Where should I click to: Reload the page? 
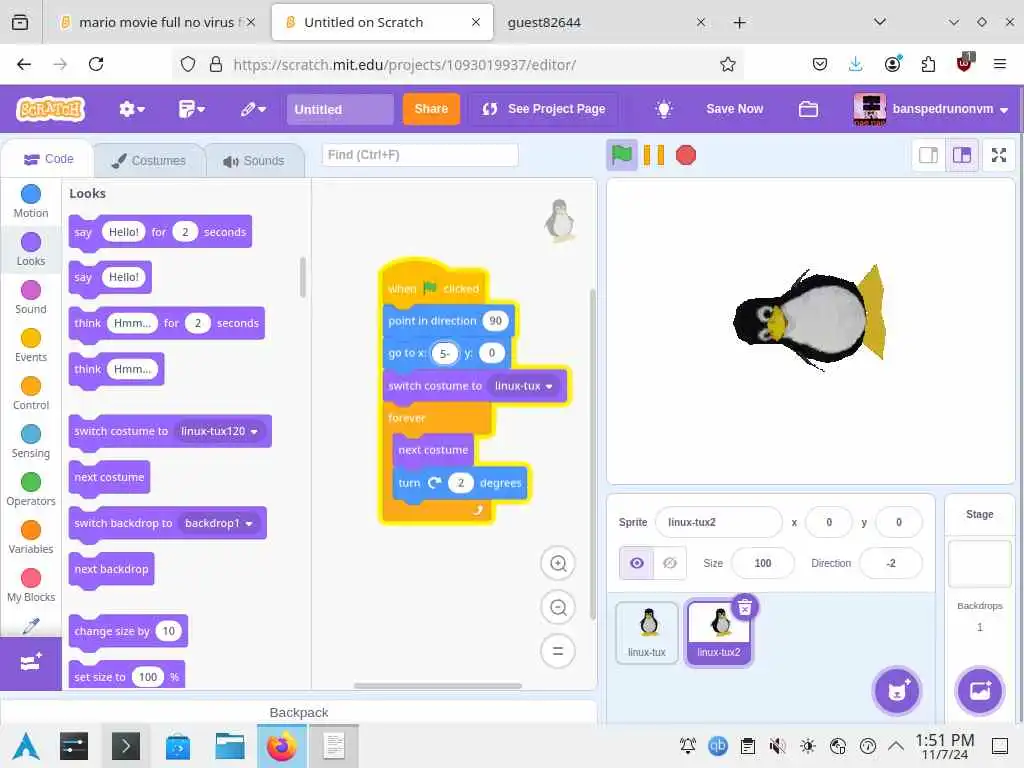[x=96, y=64]
